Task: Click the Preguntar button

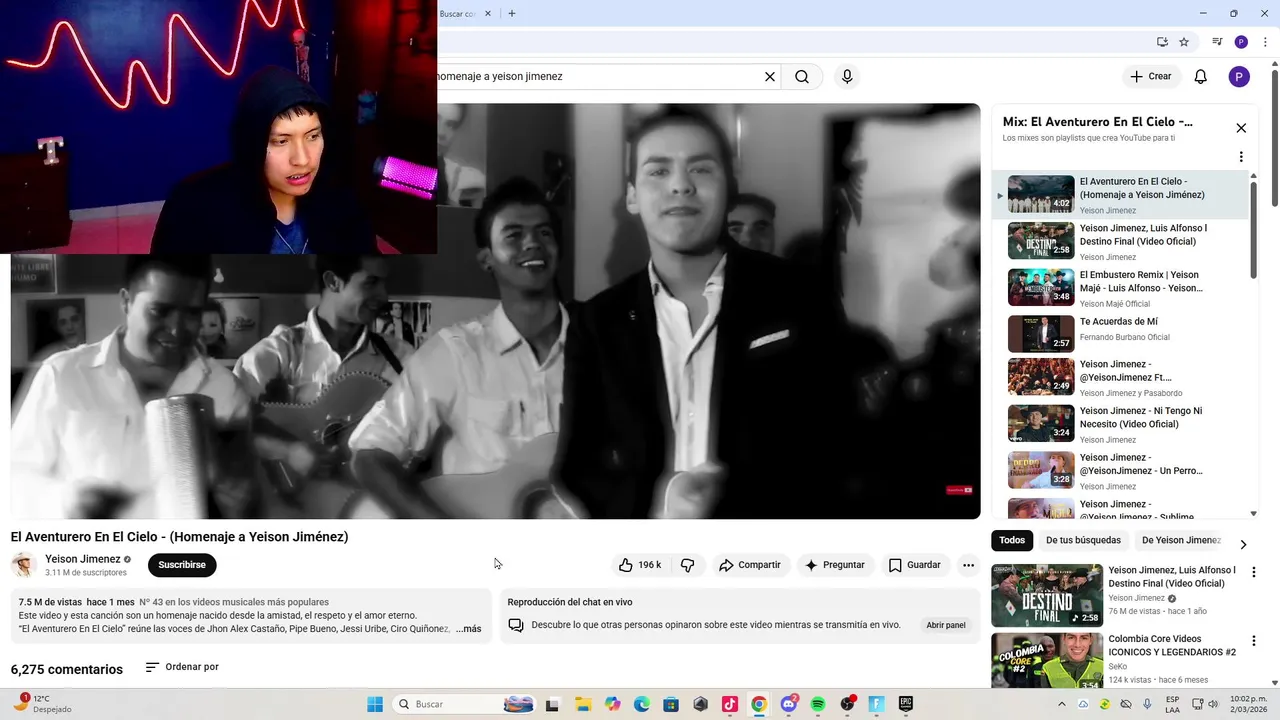Action: (835, 565)
